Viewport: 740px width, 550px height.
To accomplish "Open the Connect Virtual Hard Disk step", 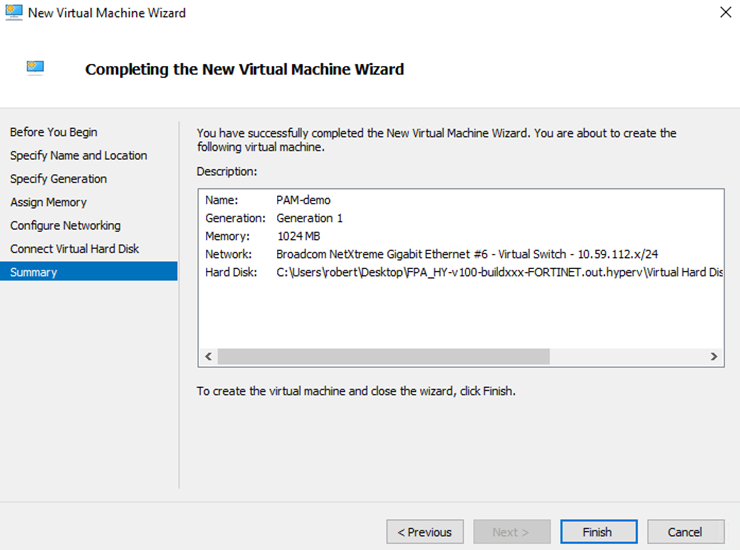I will pos(75,249).
